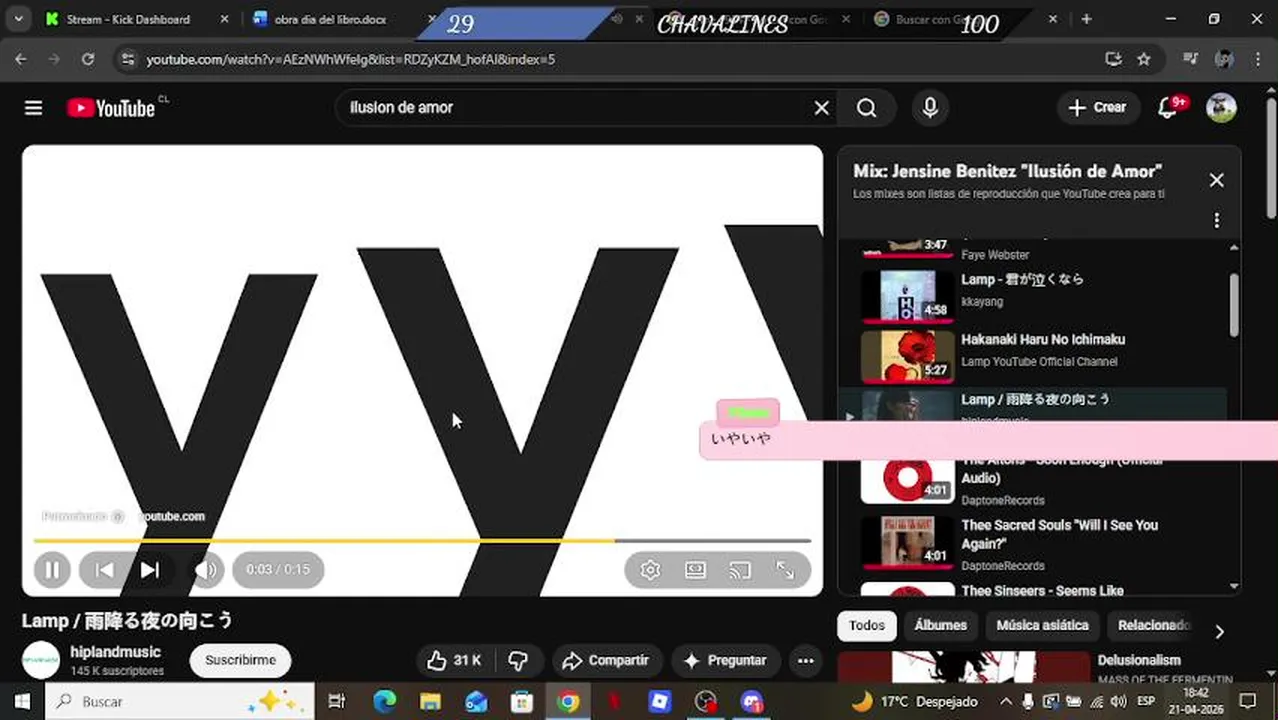Show more filter chips arrow

1219,631
